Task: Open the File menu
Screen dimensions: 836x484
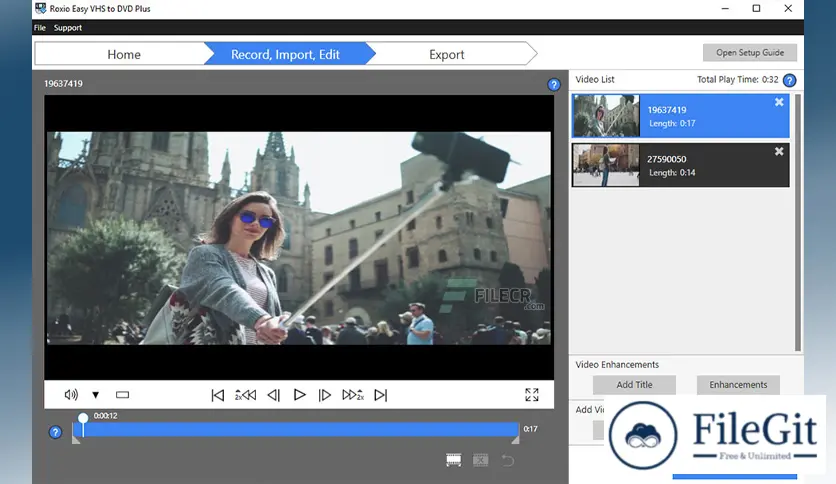Action: click(39, 28)
